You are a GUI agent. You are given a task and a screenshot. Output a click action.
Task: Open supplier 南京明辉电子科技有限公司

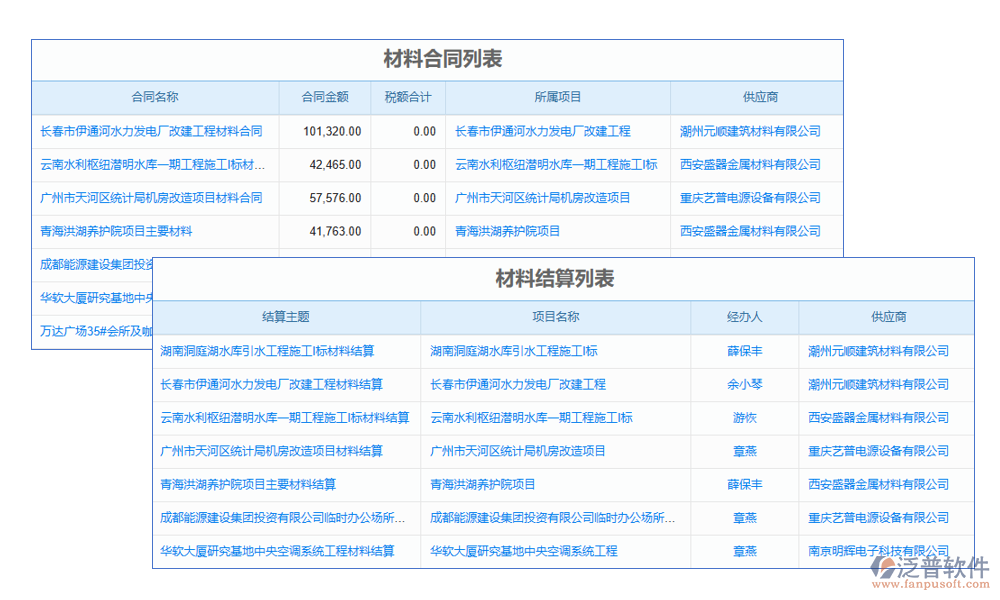coord(878,551)
